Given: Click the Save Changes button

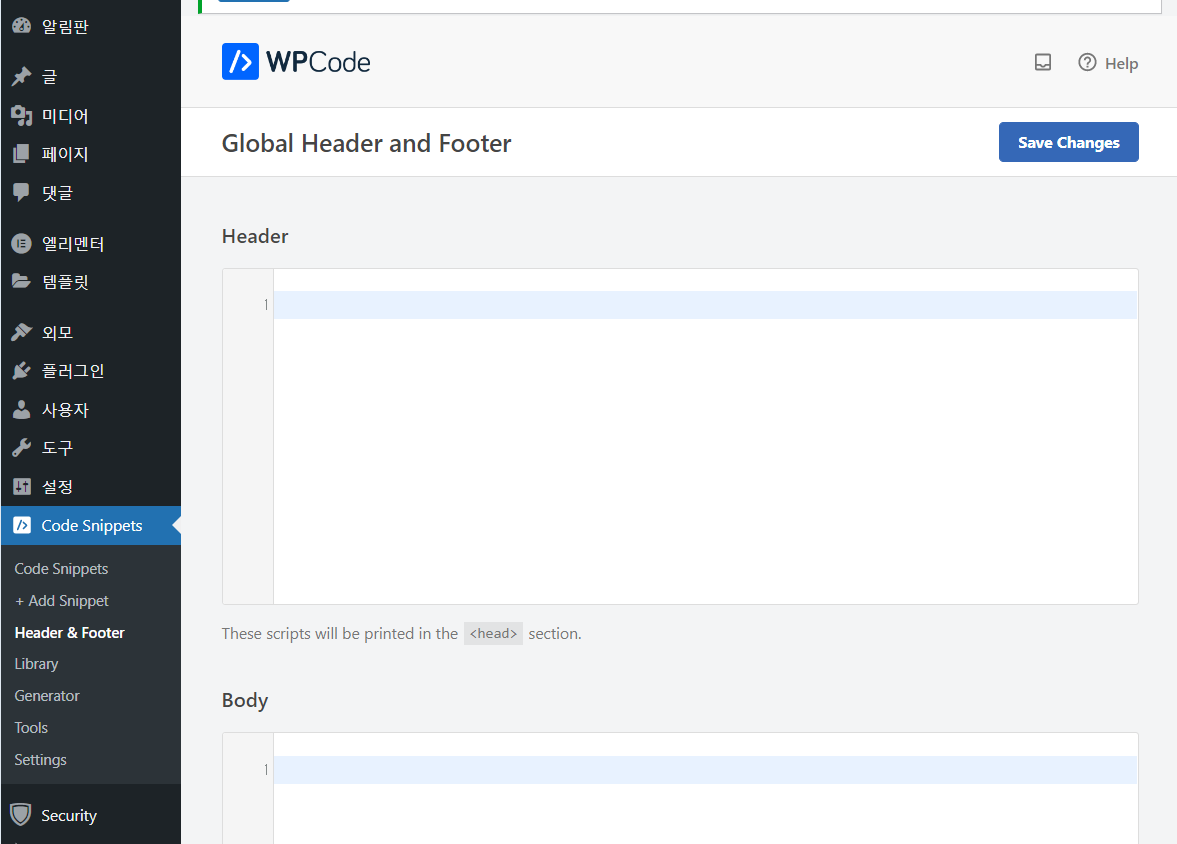Looking at the screenshot, I should point(1068,142).
